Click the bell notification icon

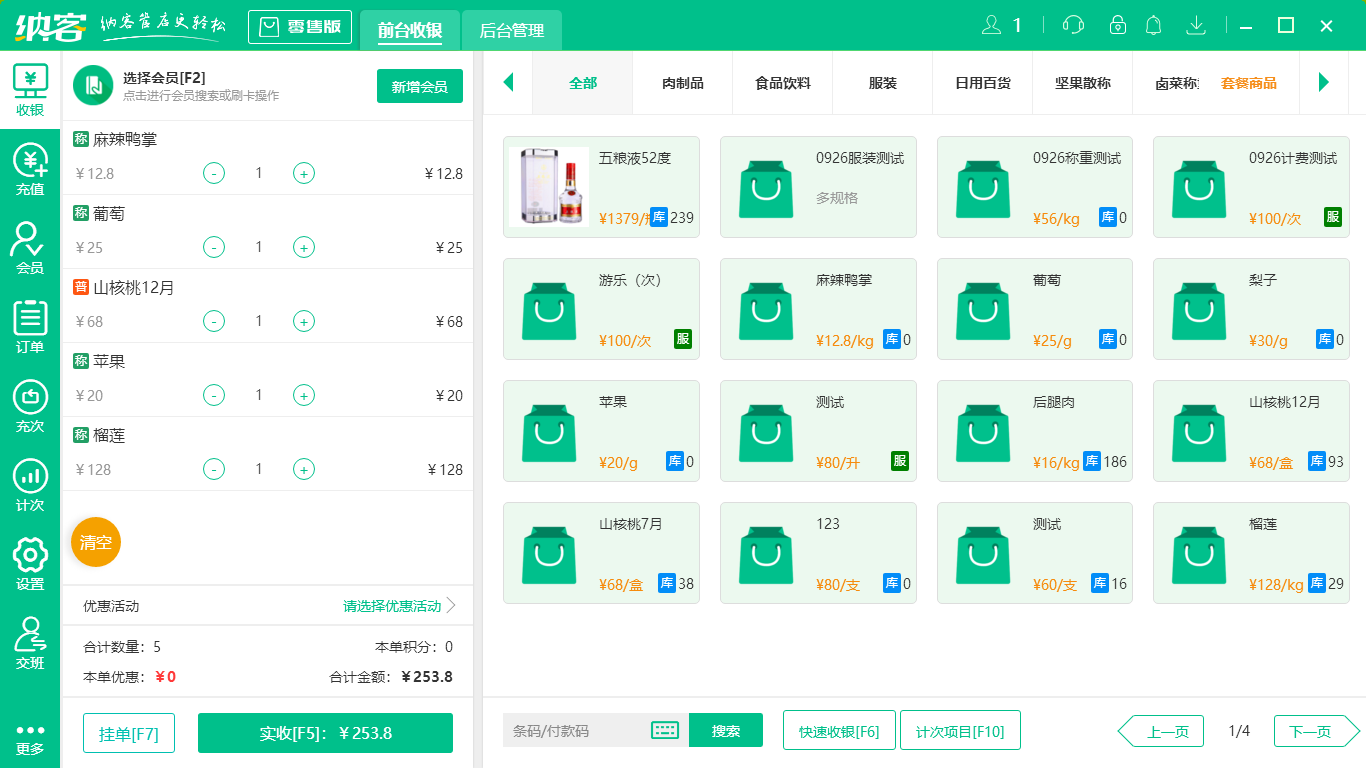coord(1153,24)
